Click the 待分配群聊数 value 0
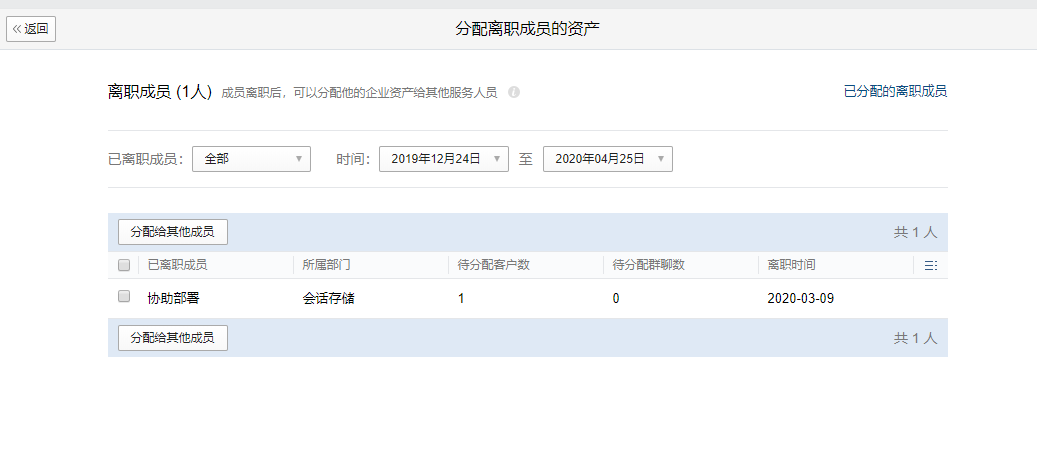Viewport: 1037px width, 469px height. 616,298
